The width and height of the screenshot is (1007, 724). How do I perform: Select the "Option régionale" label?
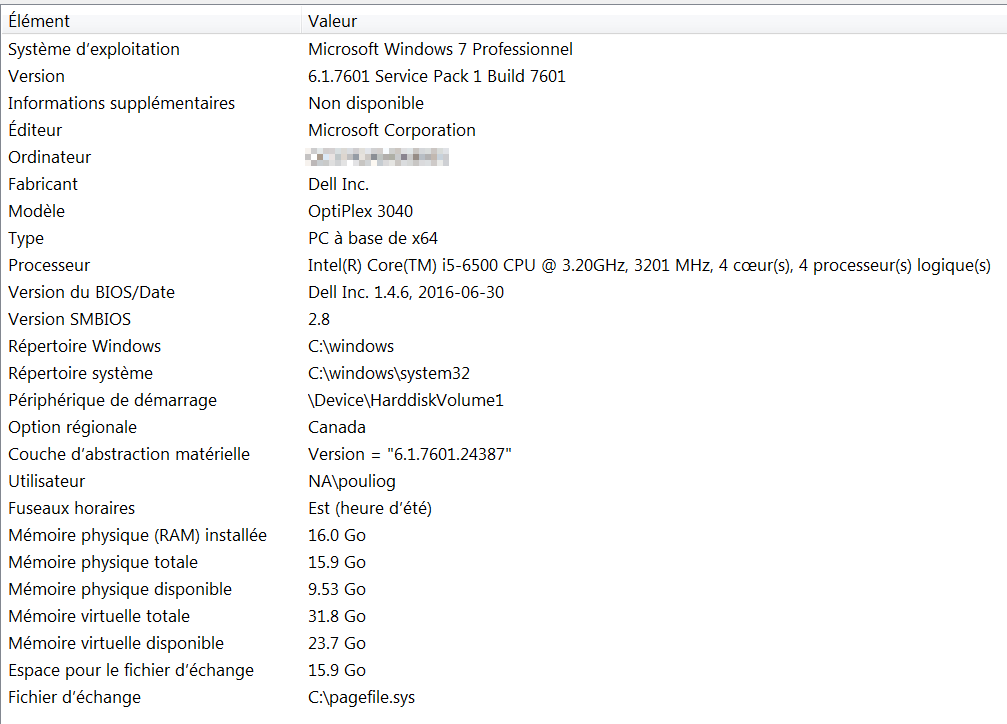(73, 427)
